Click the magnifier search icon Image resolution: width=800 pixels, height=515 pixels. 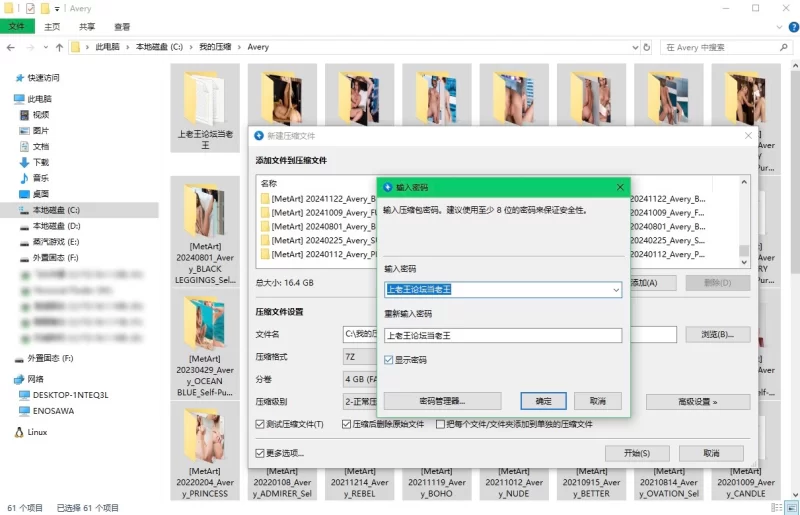point(784,47)
